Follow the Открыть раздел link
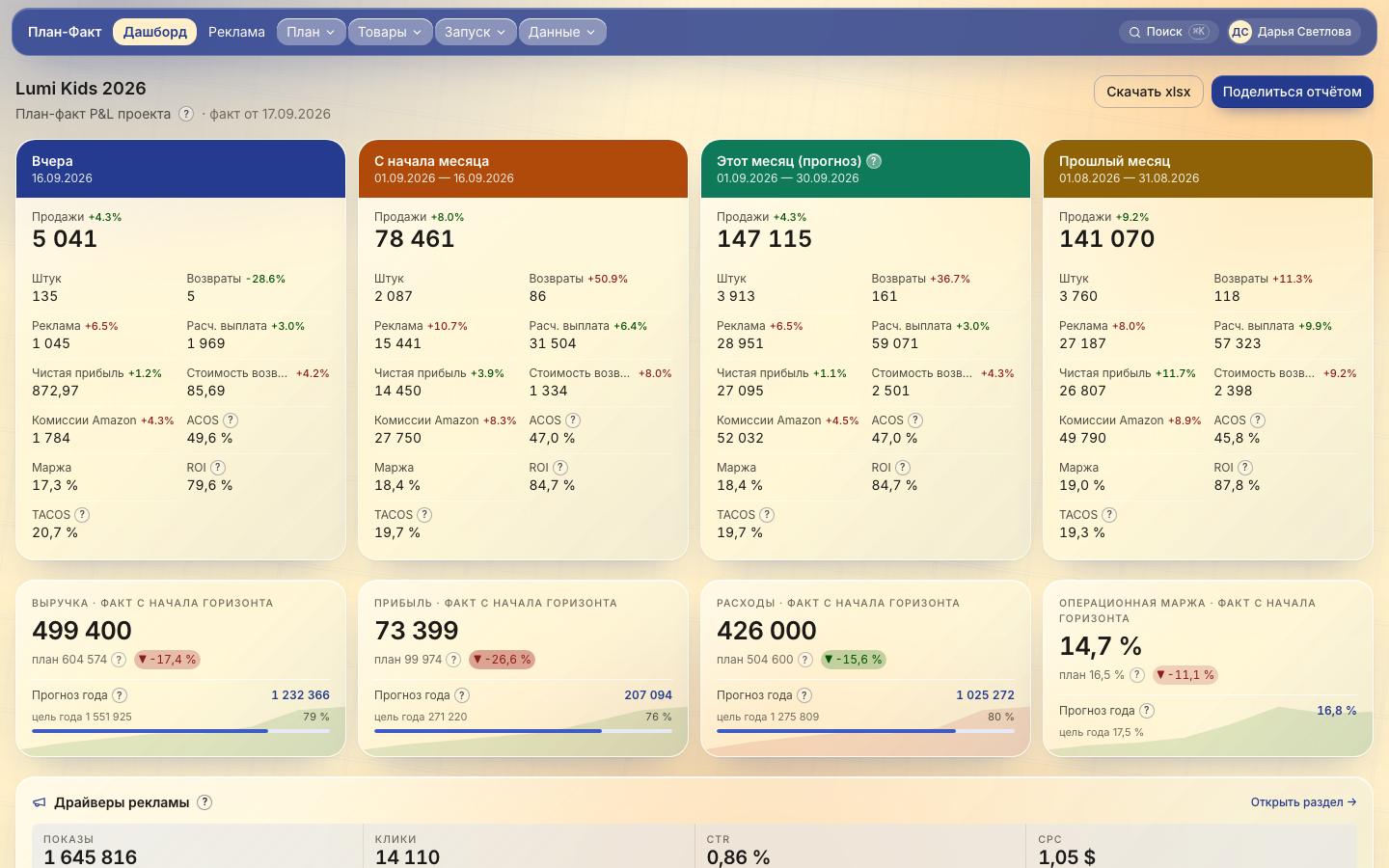1389x868 pixels. point(1304,802)
